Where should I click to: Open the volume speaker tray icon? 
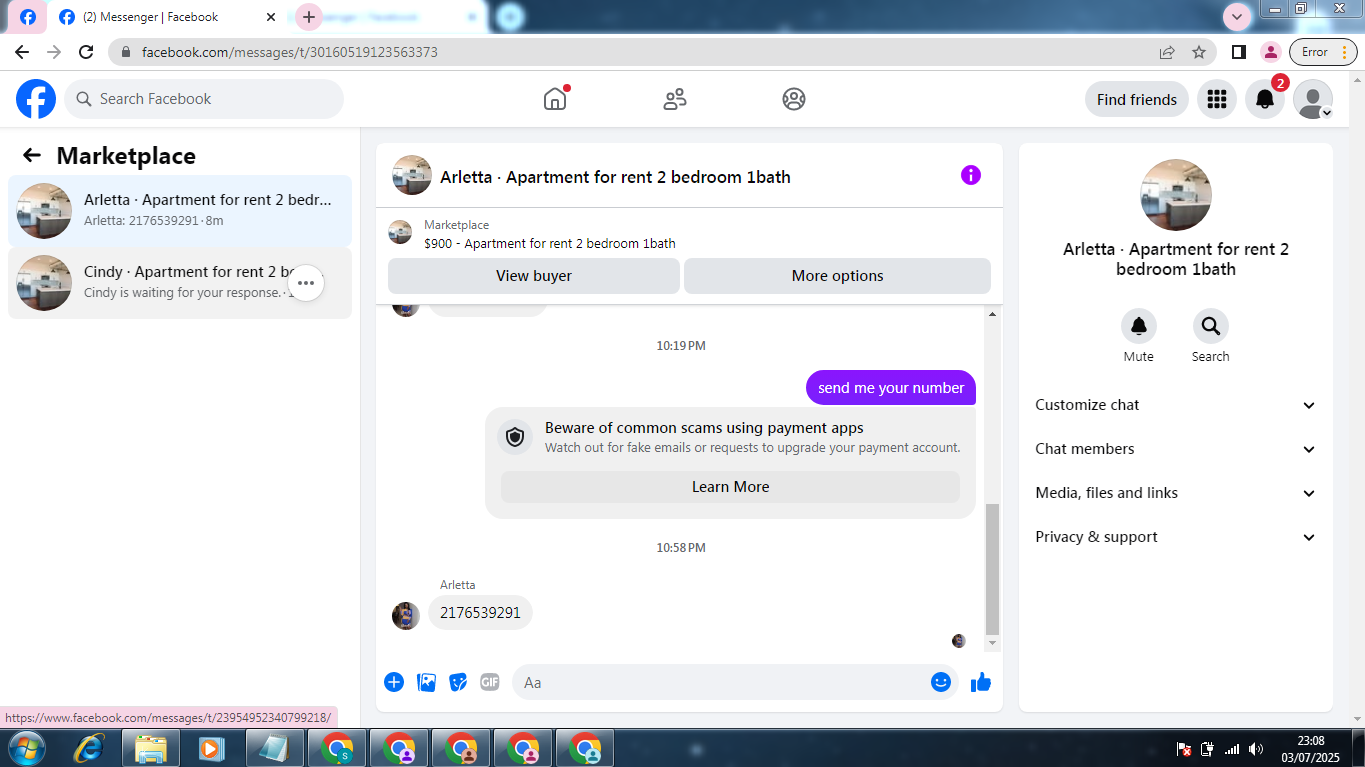[x=1256, y=748]
